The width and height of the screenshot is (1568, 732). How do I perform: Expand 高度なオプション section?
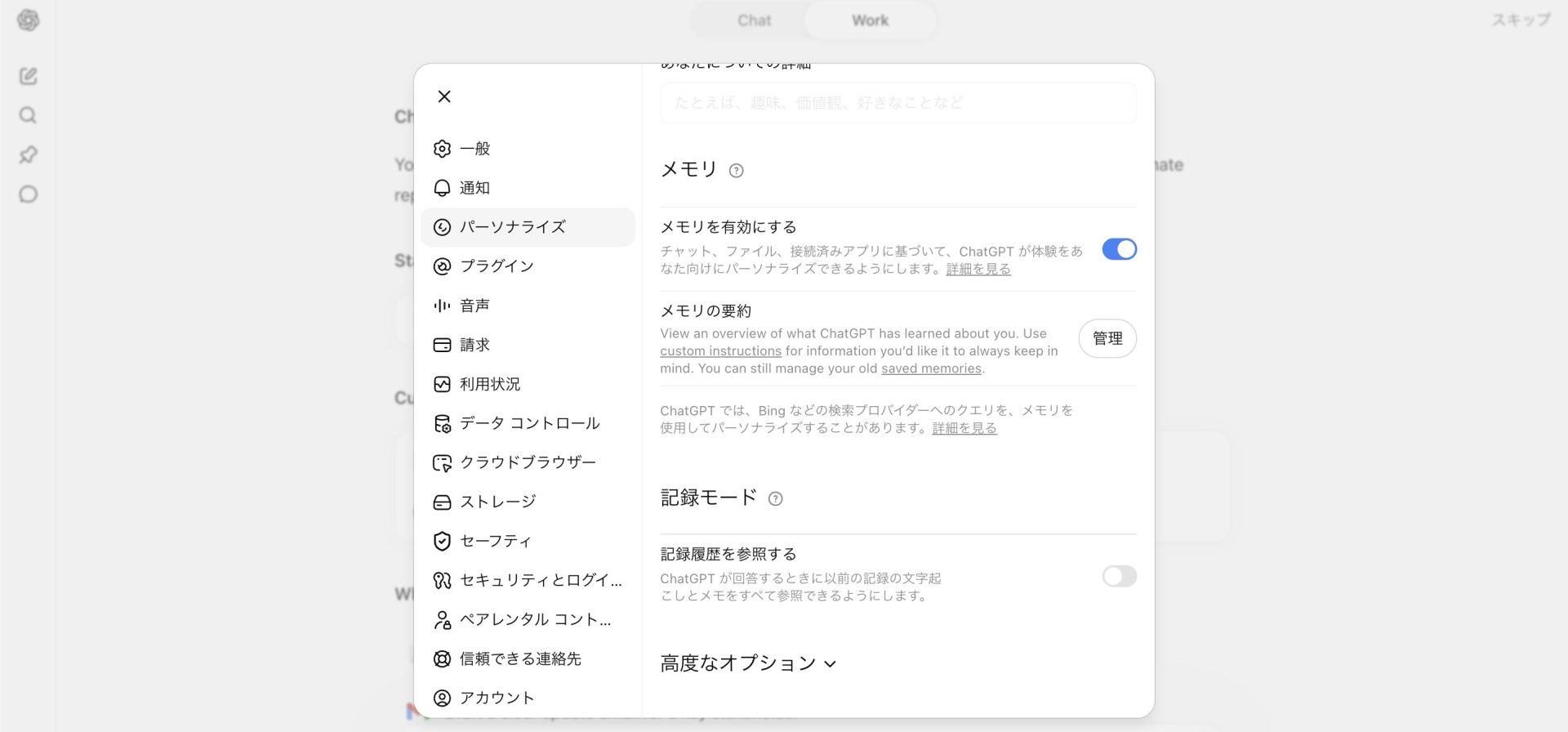click(x=748, y=663)
